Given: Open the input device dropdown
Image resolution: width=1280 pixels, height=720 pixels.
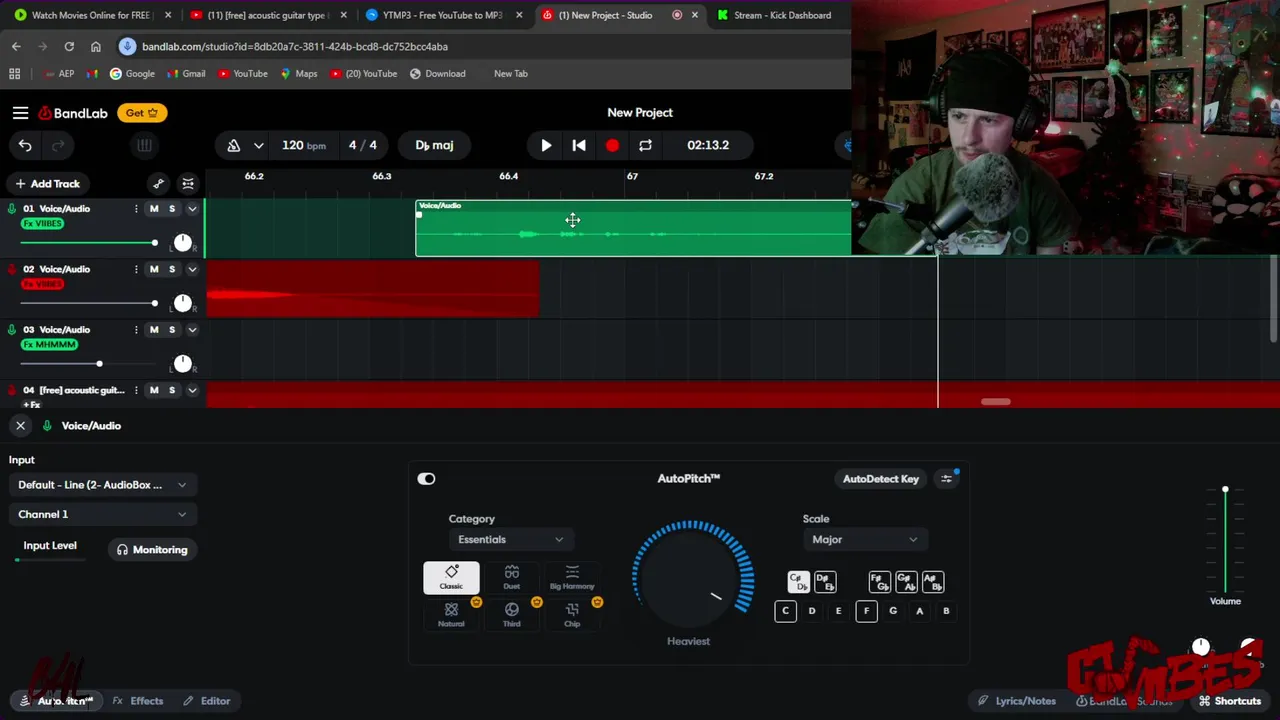Looking at the screenshot, I should 101,485.
